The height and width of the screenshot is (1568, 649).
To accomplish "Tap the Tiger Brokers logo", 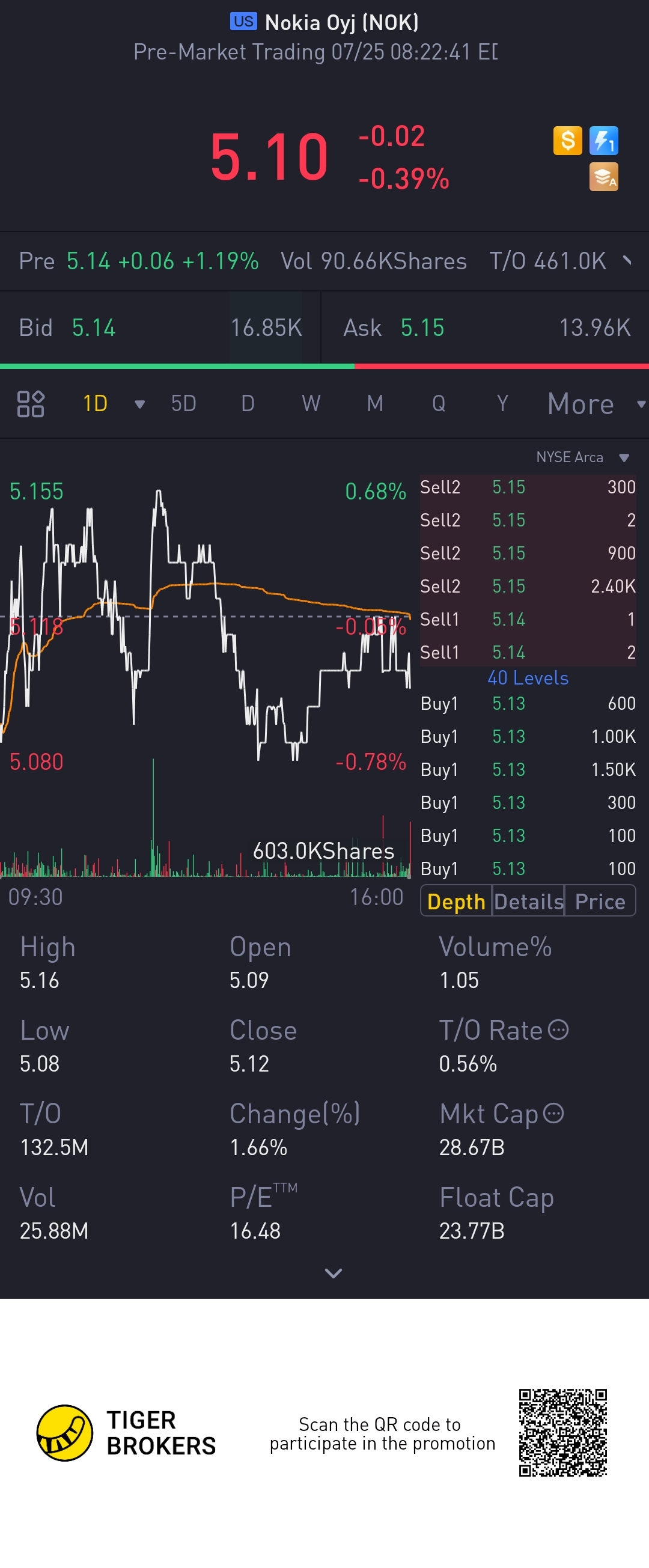I will point(126,1432).
